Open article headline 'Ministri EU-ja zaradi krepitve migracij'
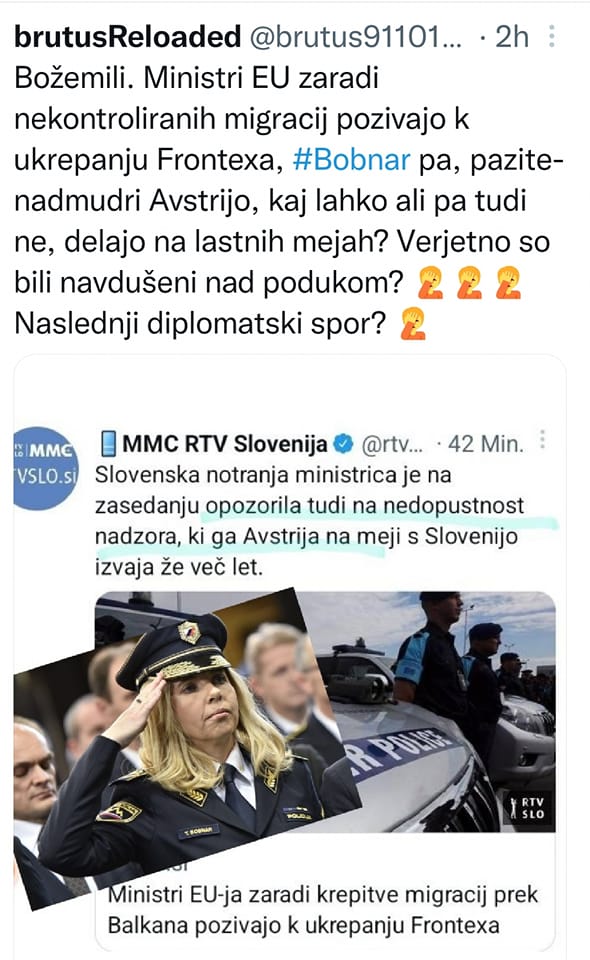Screen dimensions: 590x960 point(323,909)
